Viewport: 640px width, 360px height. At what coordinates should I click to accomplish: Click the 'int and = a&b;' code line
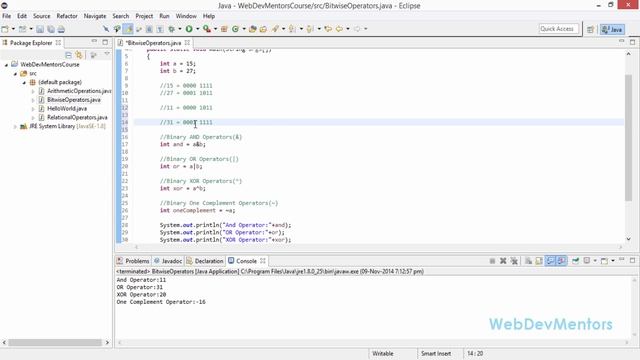pyautogui.click(x=183, y=144)
